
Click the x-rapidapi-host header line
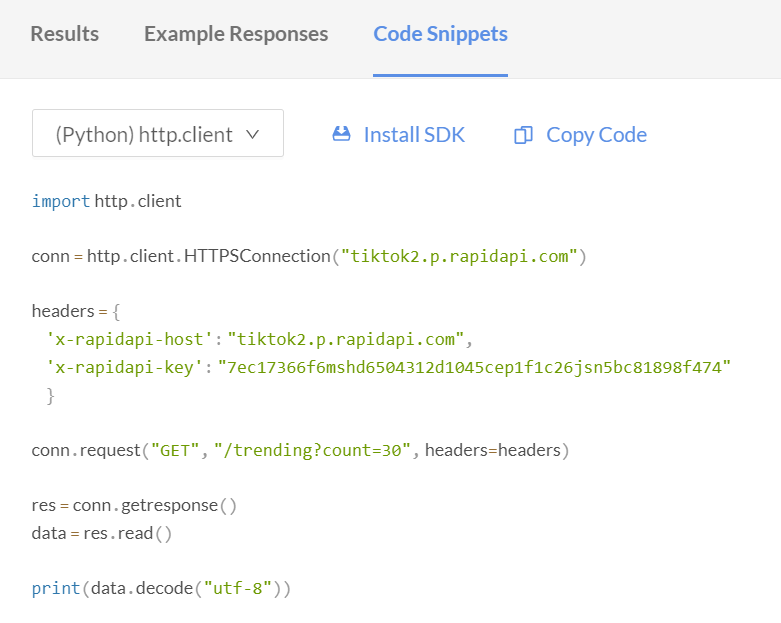[259, 340]
